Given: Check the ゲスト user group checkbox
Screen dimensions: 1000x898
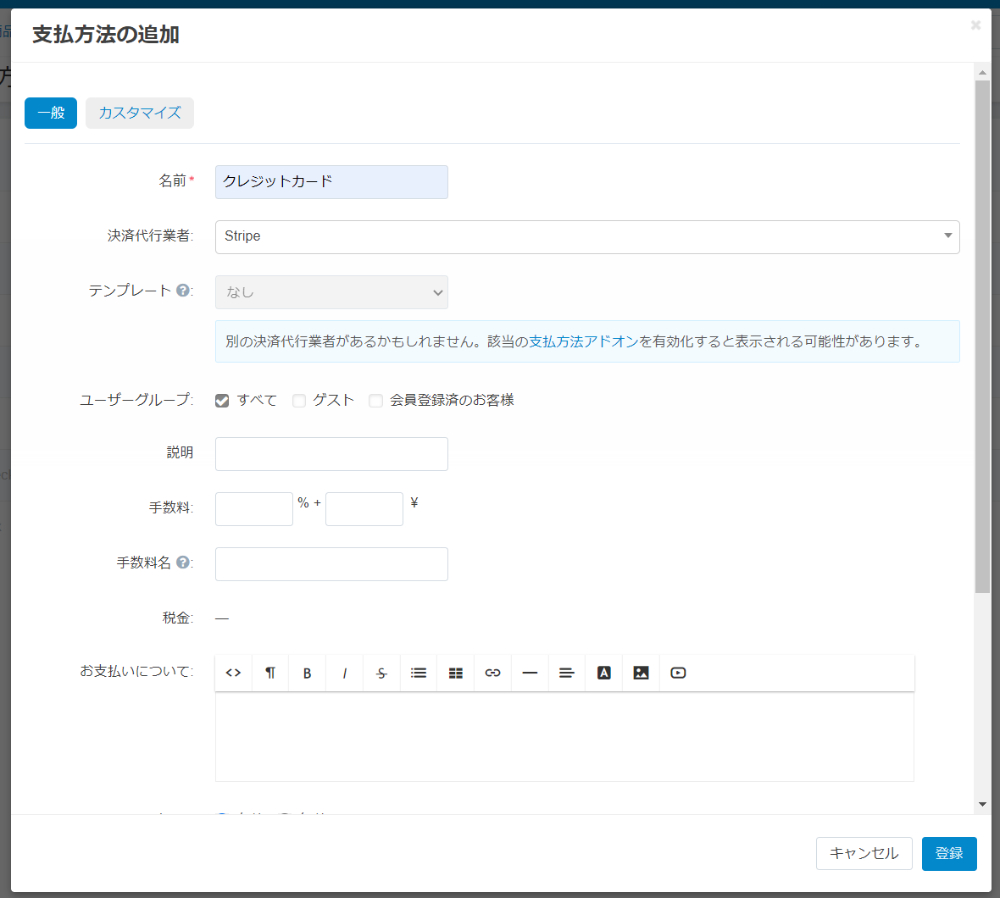Looking at the screenshot, I should click(x=298, y=401).
